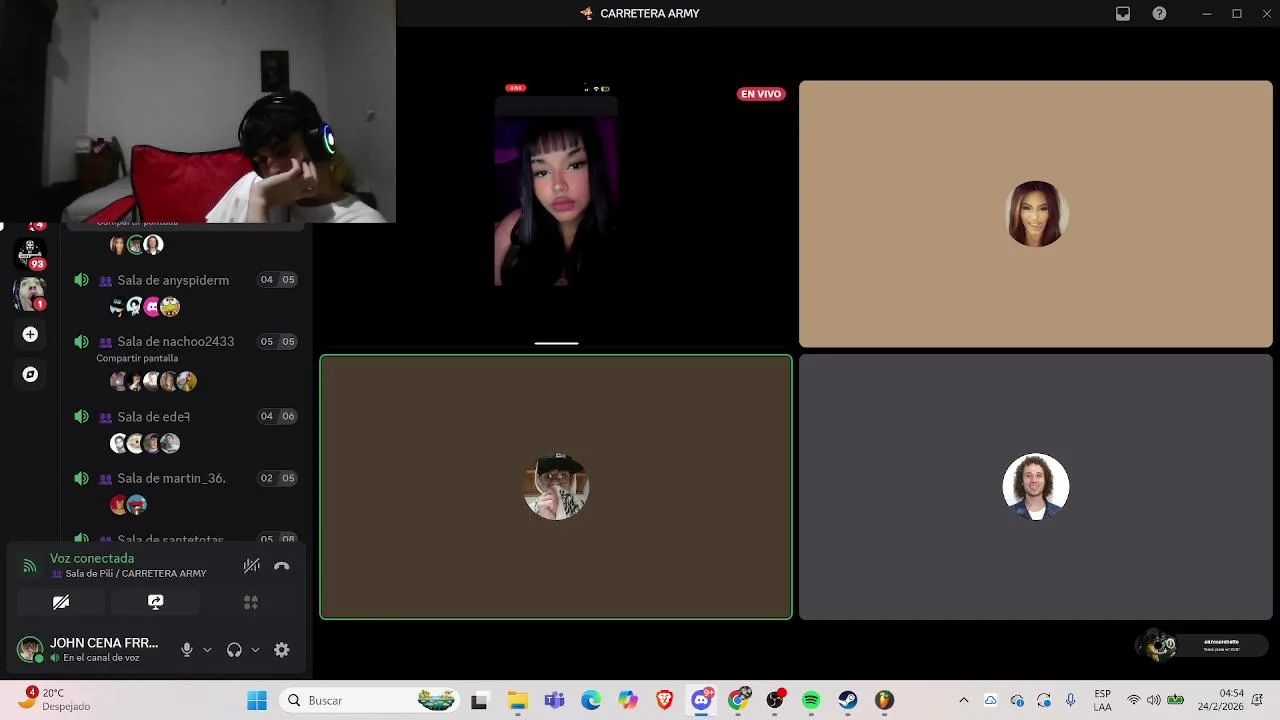
Task: Turn on camera in the voice panel
Action: click(61, 602)
